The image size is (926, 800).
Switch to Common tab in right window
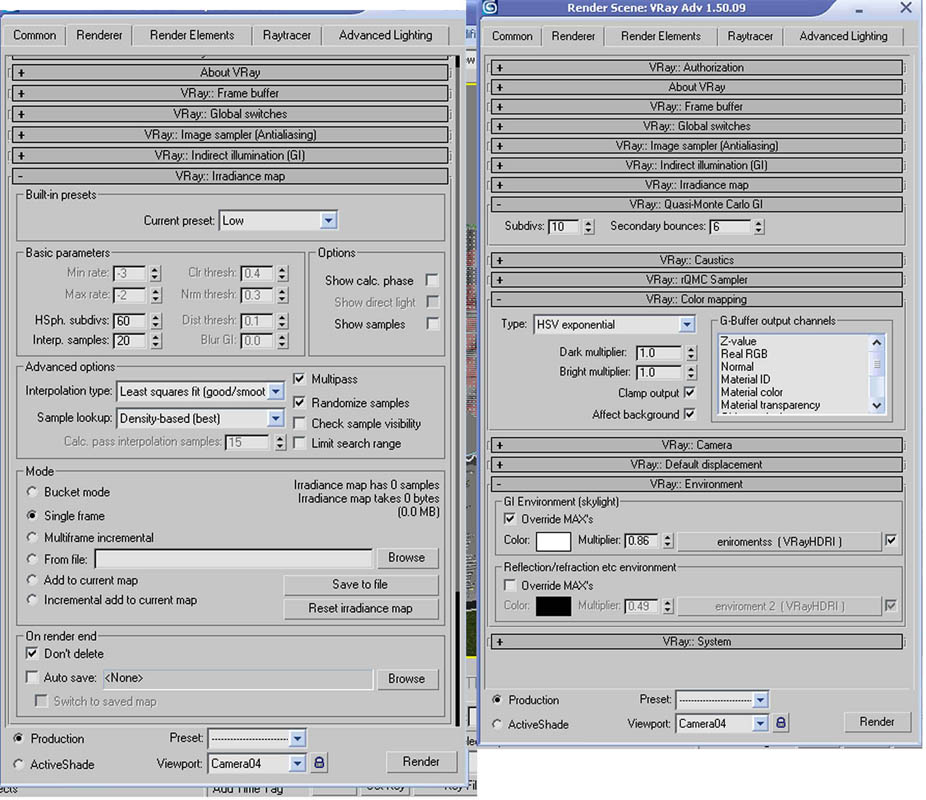pos(512,36)
